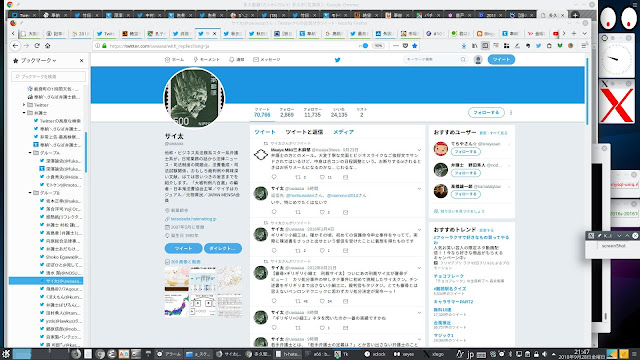Click いいね 24,135 count
Image resolution: width=640 pixels, height=360 pixels.
pyautogui.click(x=339, y=113)
